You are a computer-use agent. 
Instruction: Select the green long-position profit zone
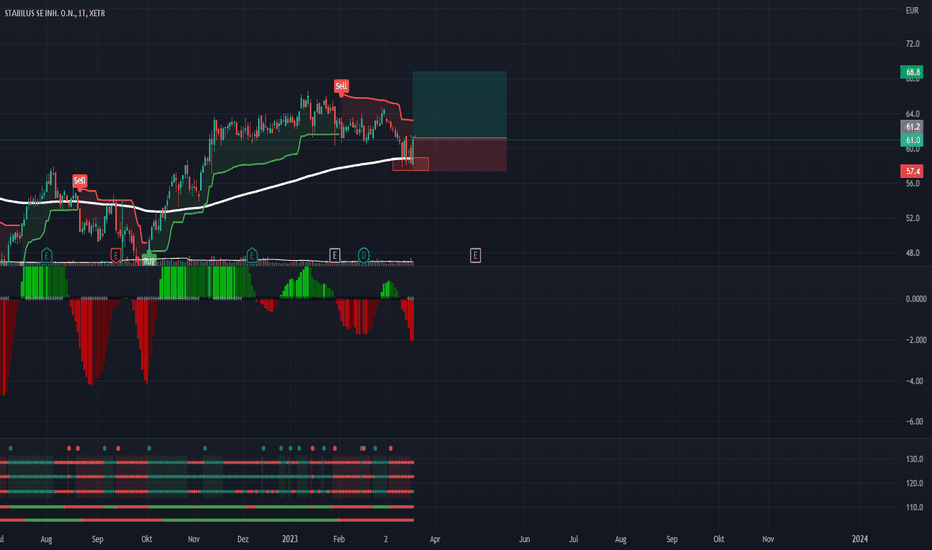[459, 105]
